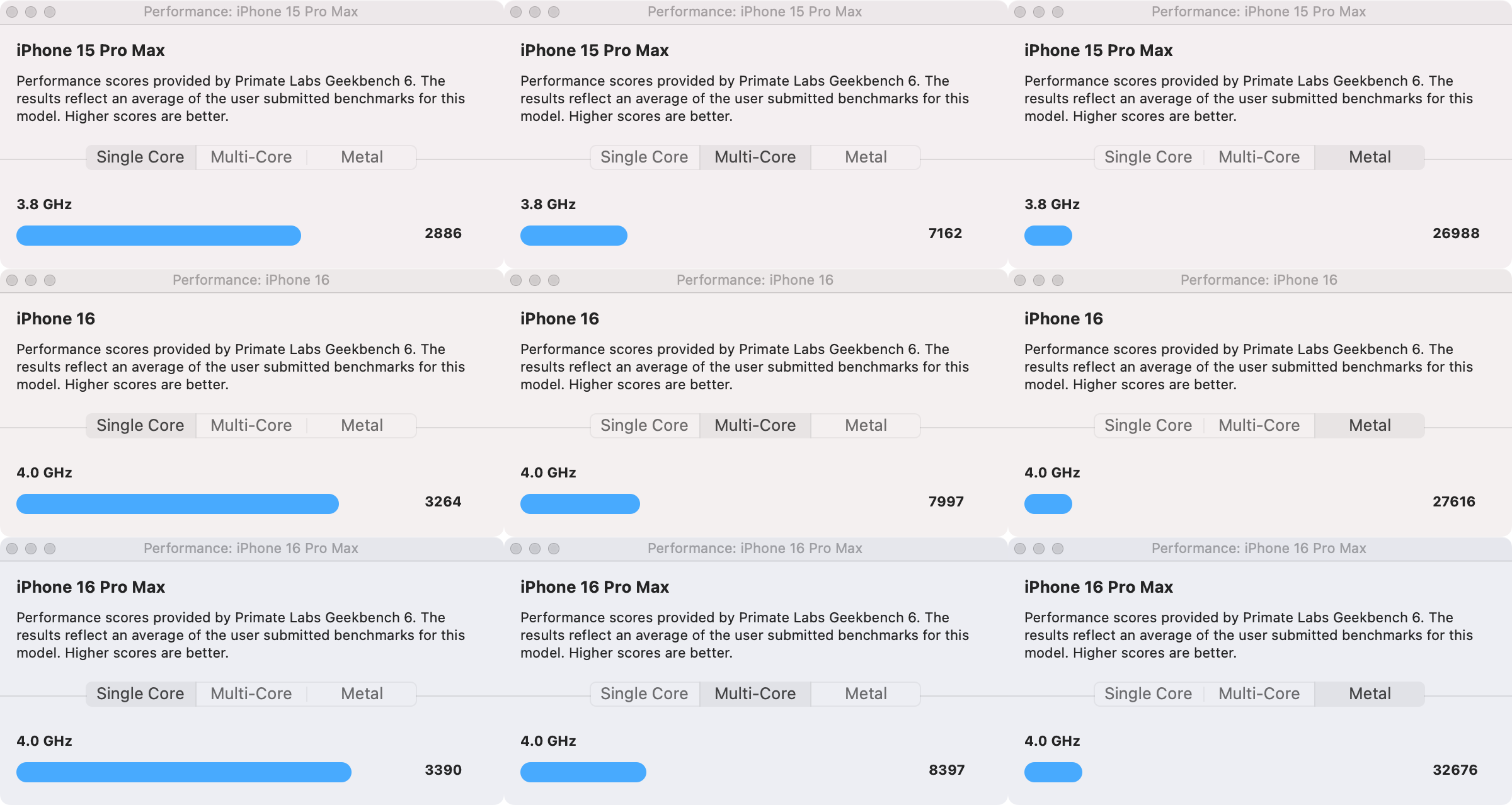
Task: Minimize the iPhone 16 Pro Max window scoring 3390
Action: coord(31,549)
